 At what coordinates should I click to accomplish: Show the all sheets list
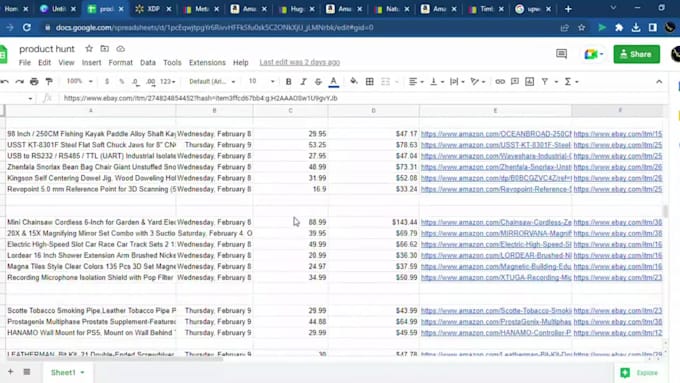(27, 372)
